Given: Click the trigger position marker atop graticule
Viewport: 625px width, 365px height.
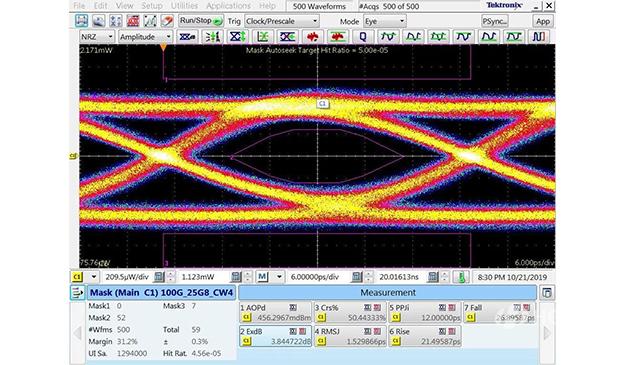Looking at the screenshot, I should [163, 48].
